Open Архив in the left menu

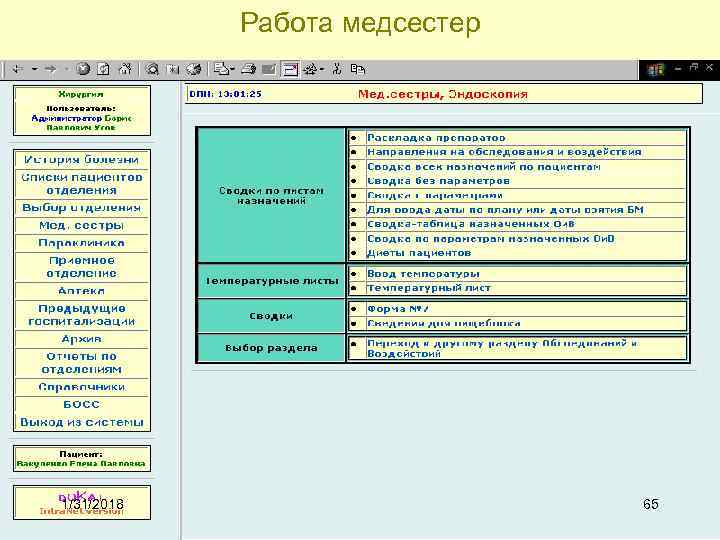coord(82,339)
